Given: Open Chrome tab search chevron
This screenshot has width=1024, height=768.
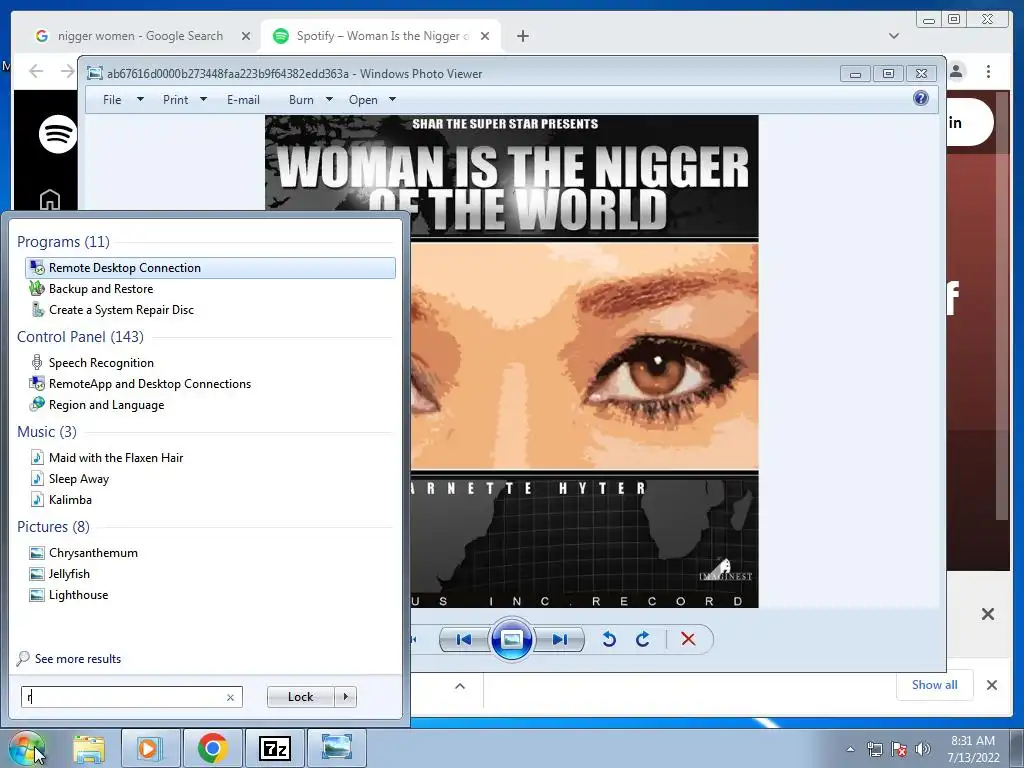Looking at the screenshot, I should [893, 36].
